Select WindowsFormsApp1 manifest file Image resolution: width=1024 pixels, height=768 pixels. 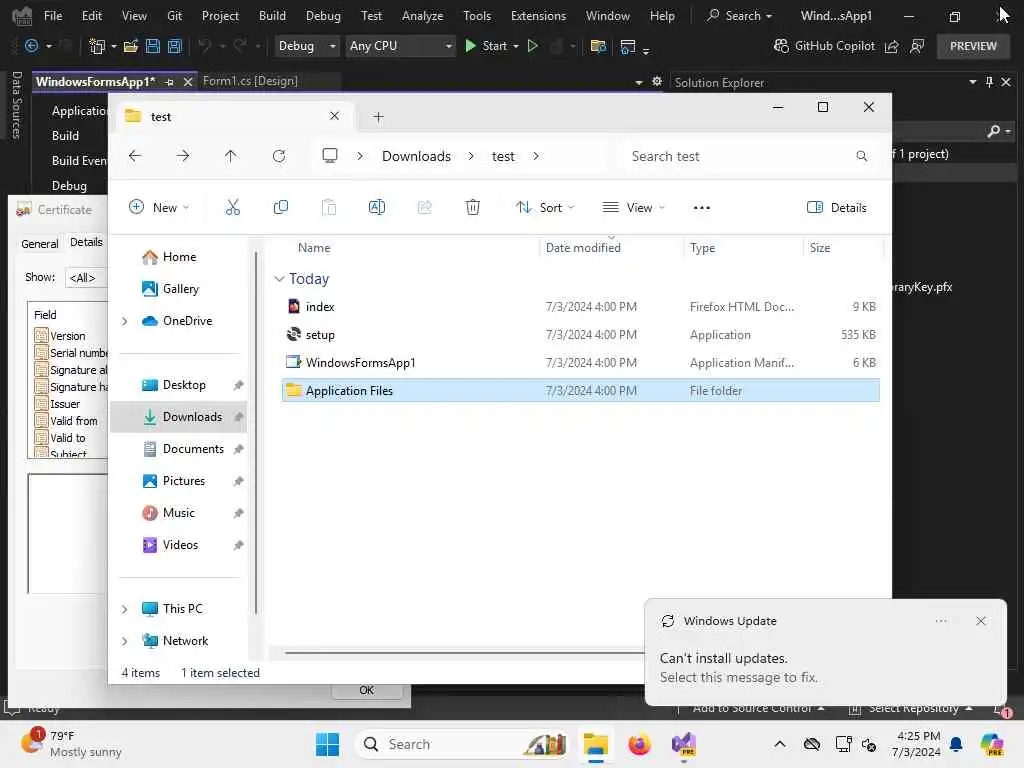581,363
